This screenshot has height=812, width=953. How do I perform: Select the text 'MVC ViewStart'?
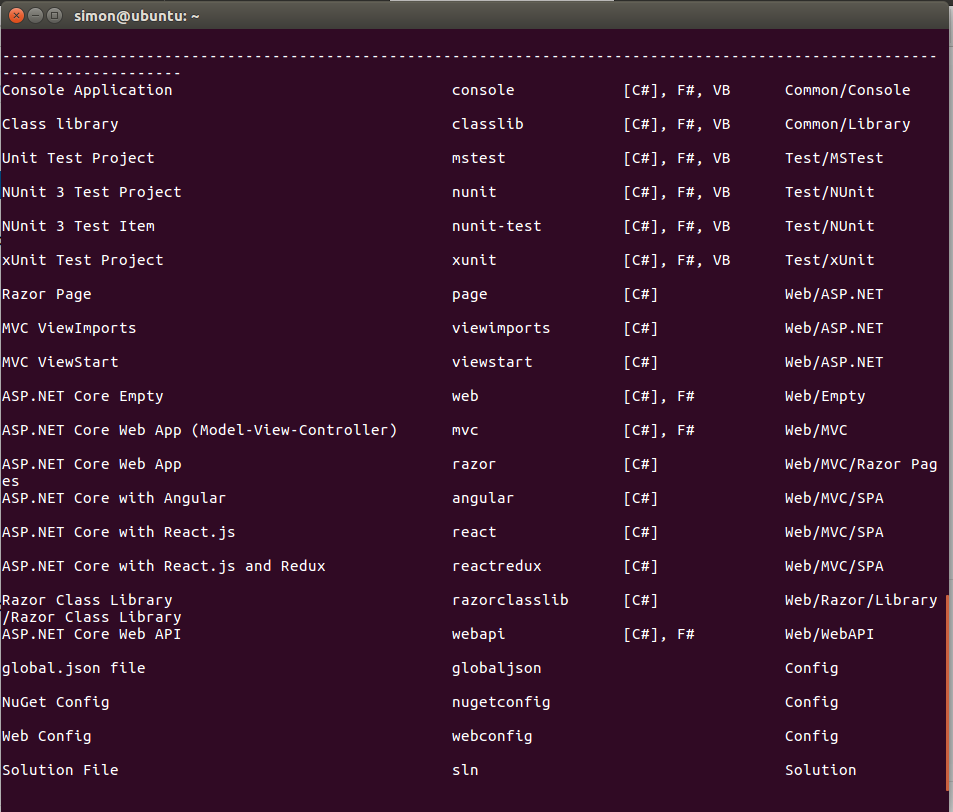[60, 363]
